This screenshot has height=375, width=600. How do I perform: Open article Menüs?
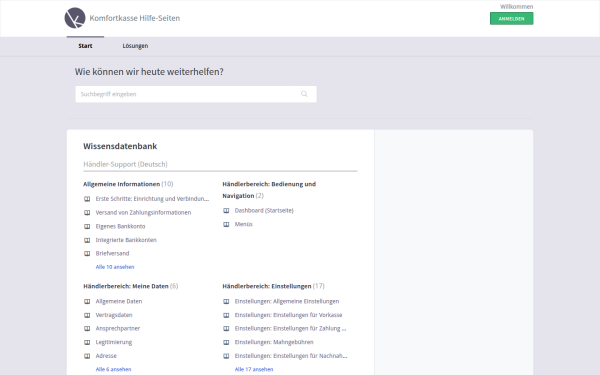pyautogui.click(x=244, y=224)
